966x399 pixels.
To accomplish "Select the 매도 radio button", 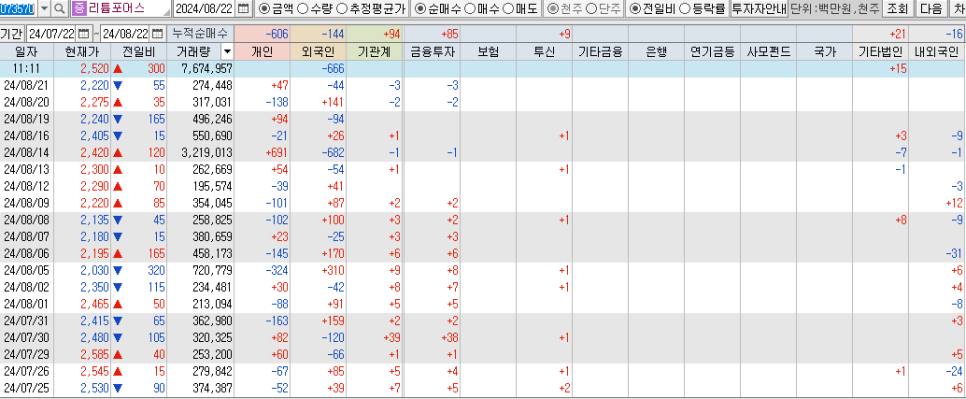I will 507,9.
